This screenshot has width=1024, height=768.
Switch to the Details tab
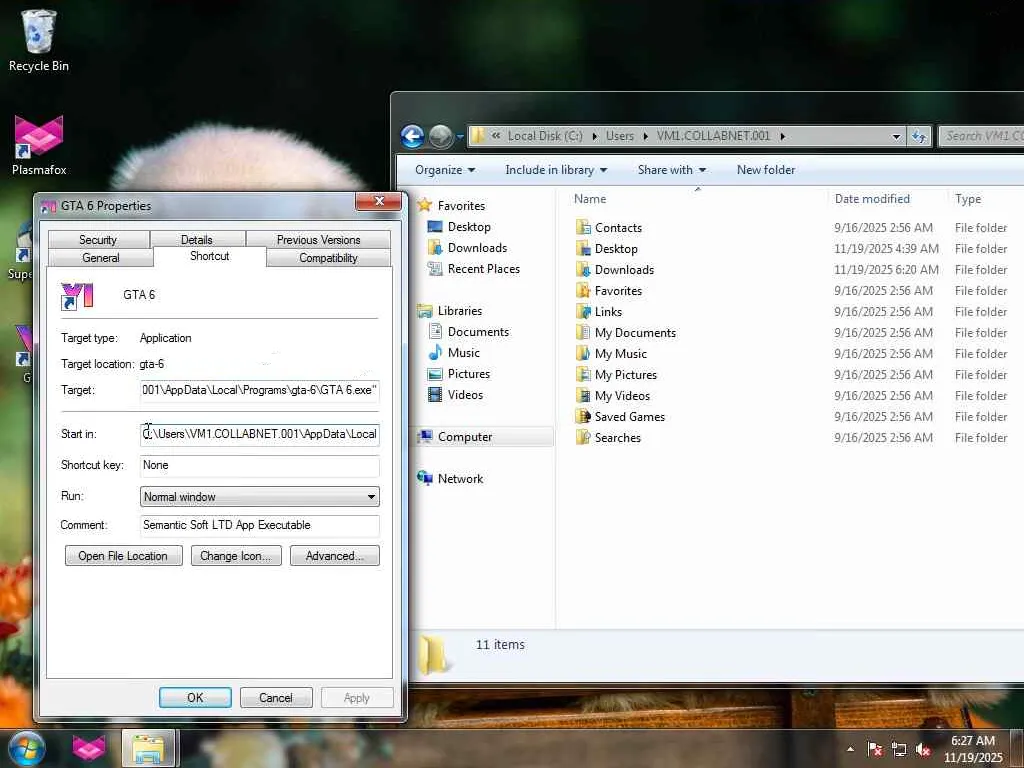pos(197,240)
